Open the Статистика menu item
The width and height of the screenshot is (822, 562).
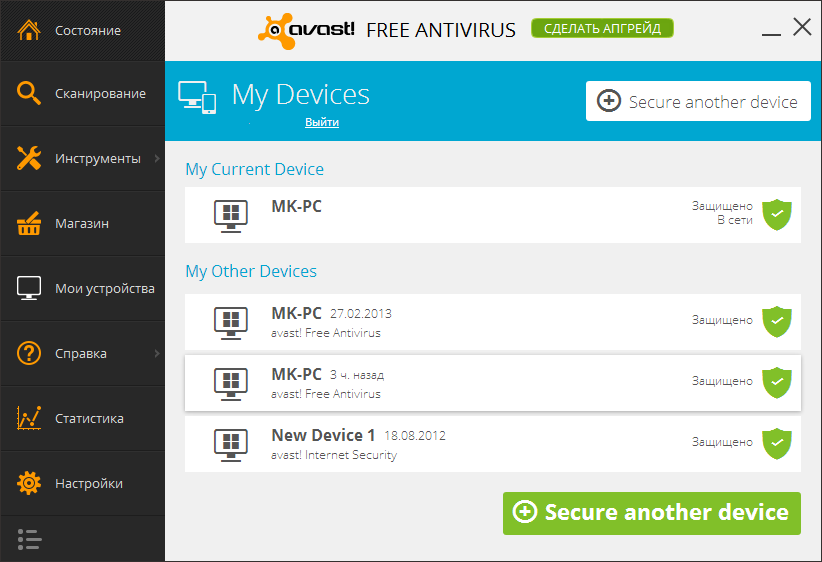point(89,418)
